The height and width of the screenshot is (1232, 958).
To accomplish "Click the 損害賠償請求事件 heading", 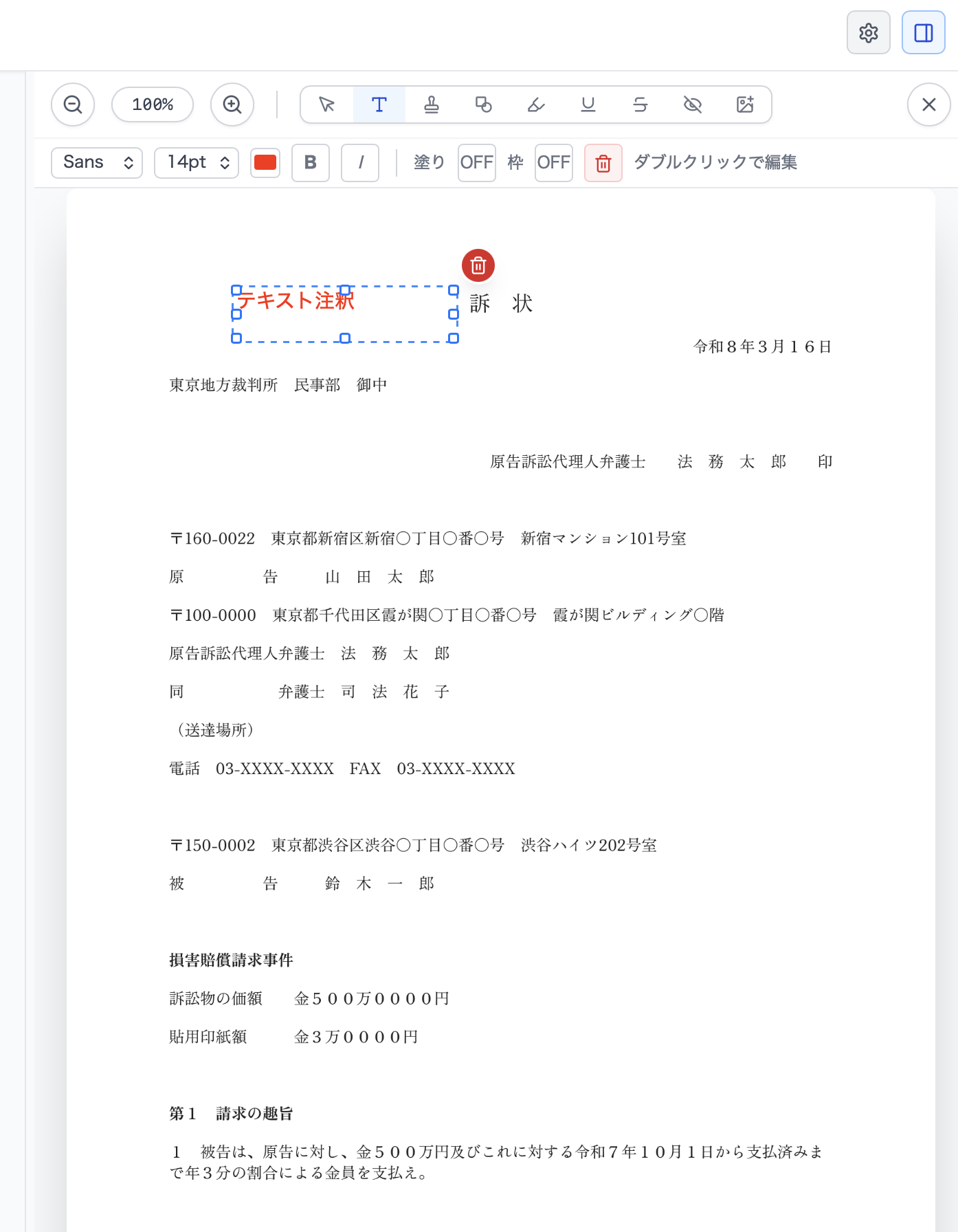I will click(x=231, y=960).
